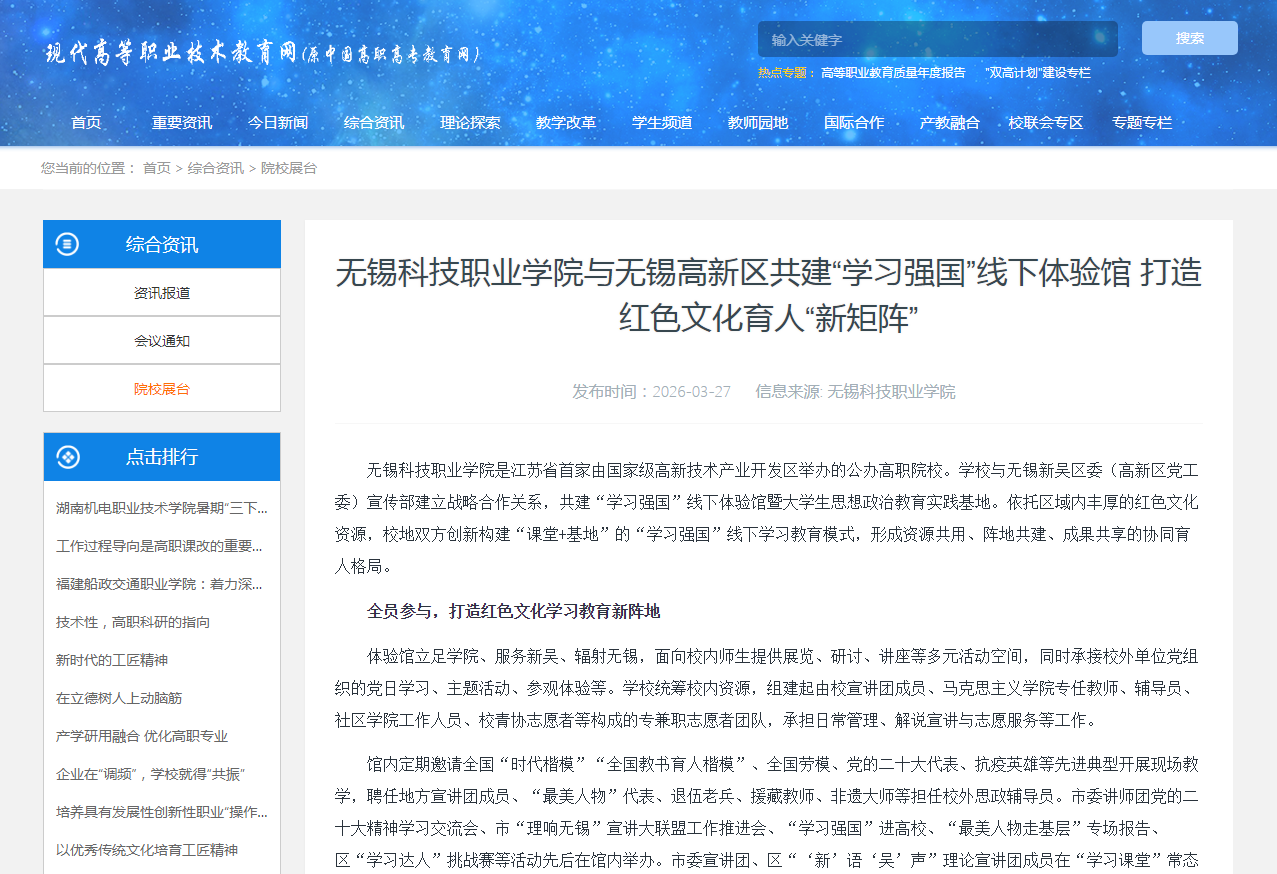The width and height of the screenshot is (1277, 874).
Task: Open 专题专栏 from the navigation bar
Action: (x=1142, y=122)
